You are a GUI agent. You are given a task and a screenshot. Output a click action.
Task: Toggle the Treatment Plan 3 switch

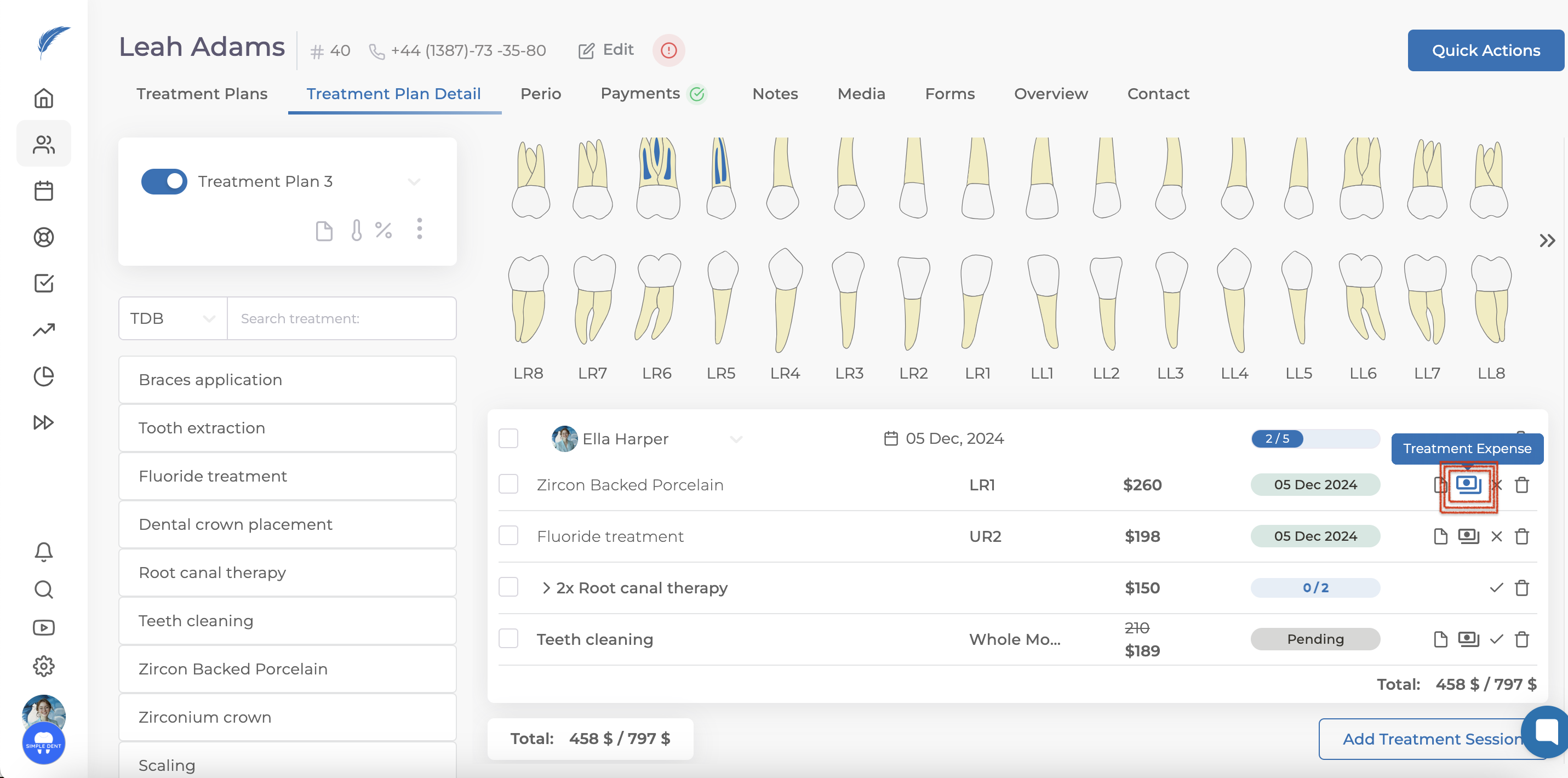pos(164,181)
